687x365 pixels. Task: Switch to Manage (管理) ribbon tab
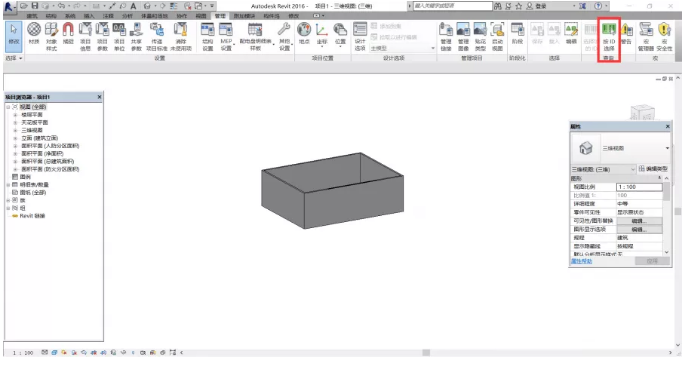[220, 16]
